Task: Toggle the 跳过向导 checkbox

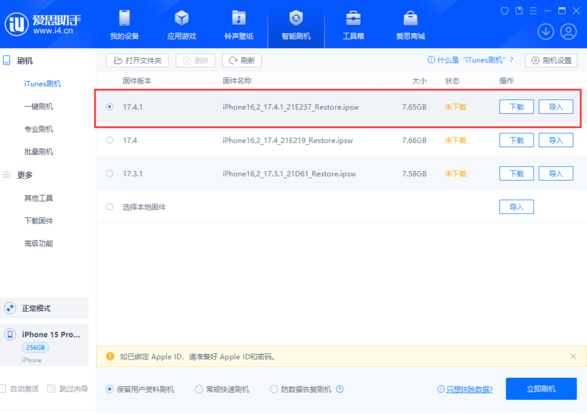Action: (51, 389)
